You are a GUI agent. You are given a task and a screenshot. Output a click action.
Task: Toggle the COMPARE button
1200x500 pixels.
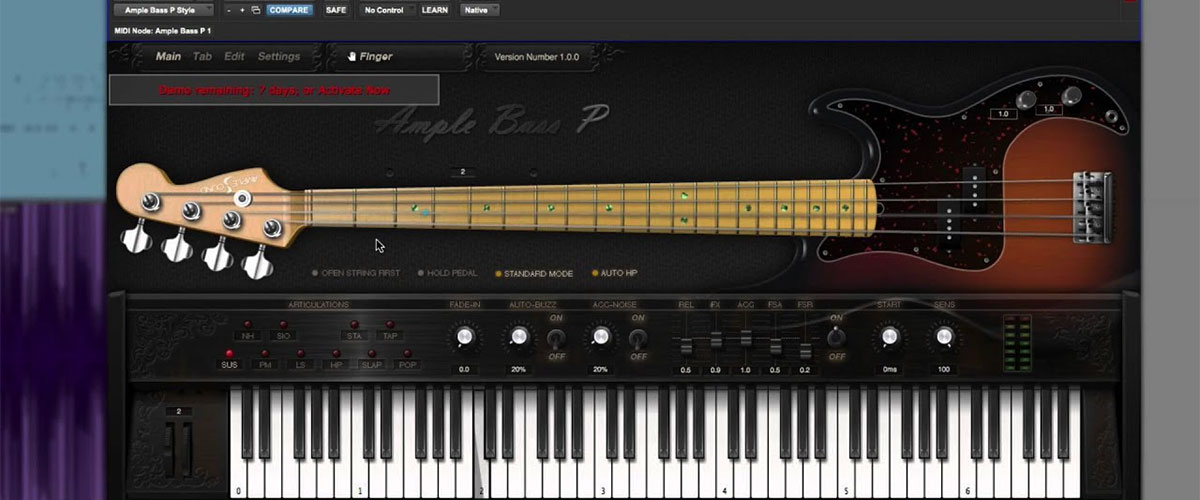tap(290, 10)
